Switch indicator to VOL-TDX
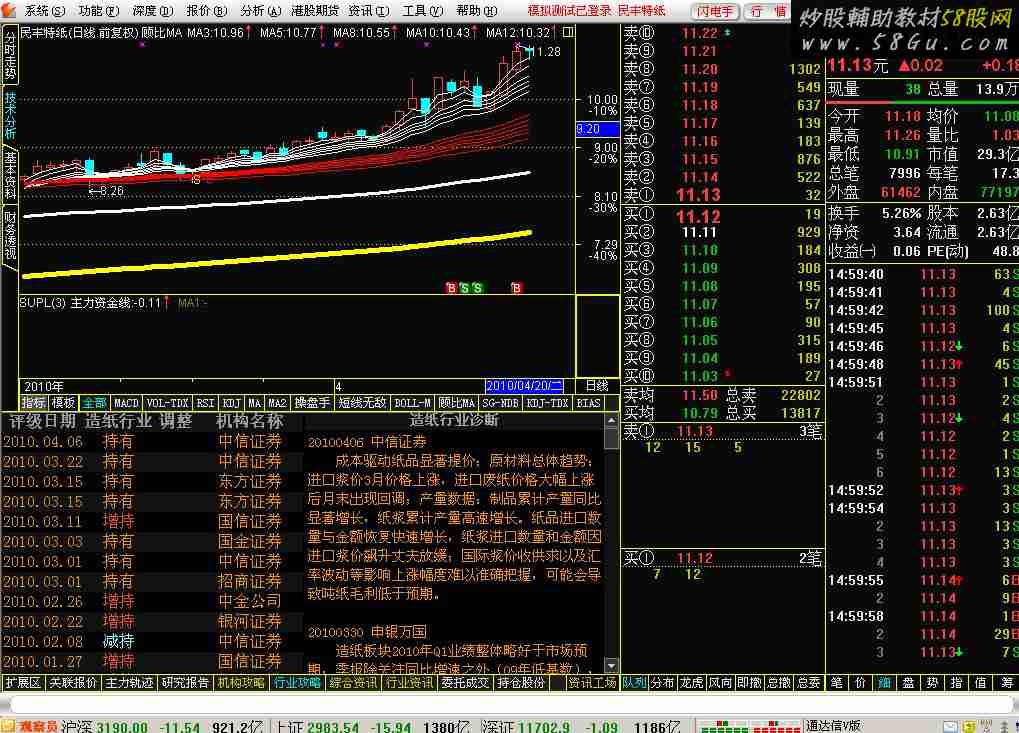 point(168,403)
